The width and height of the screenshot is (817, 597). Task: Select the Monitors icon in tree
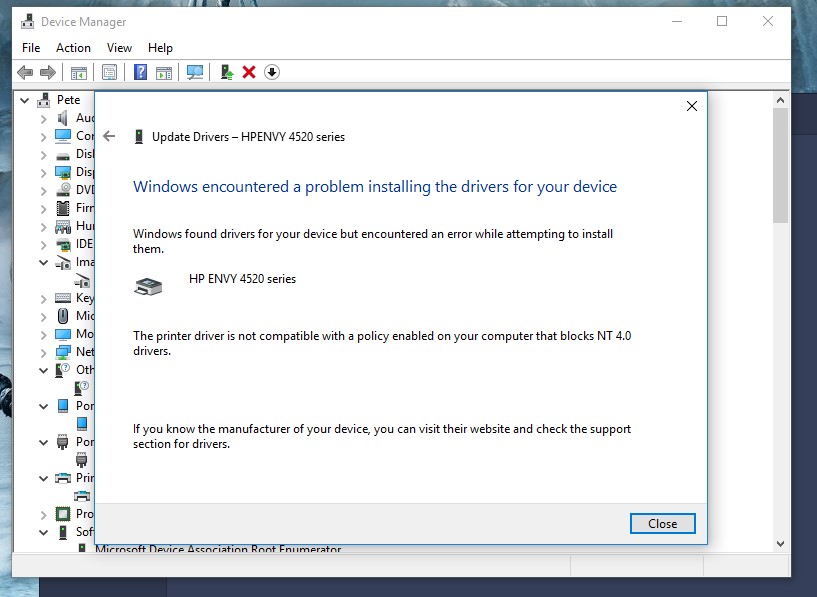pyautogui.click(x=63, y=334)
